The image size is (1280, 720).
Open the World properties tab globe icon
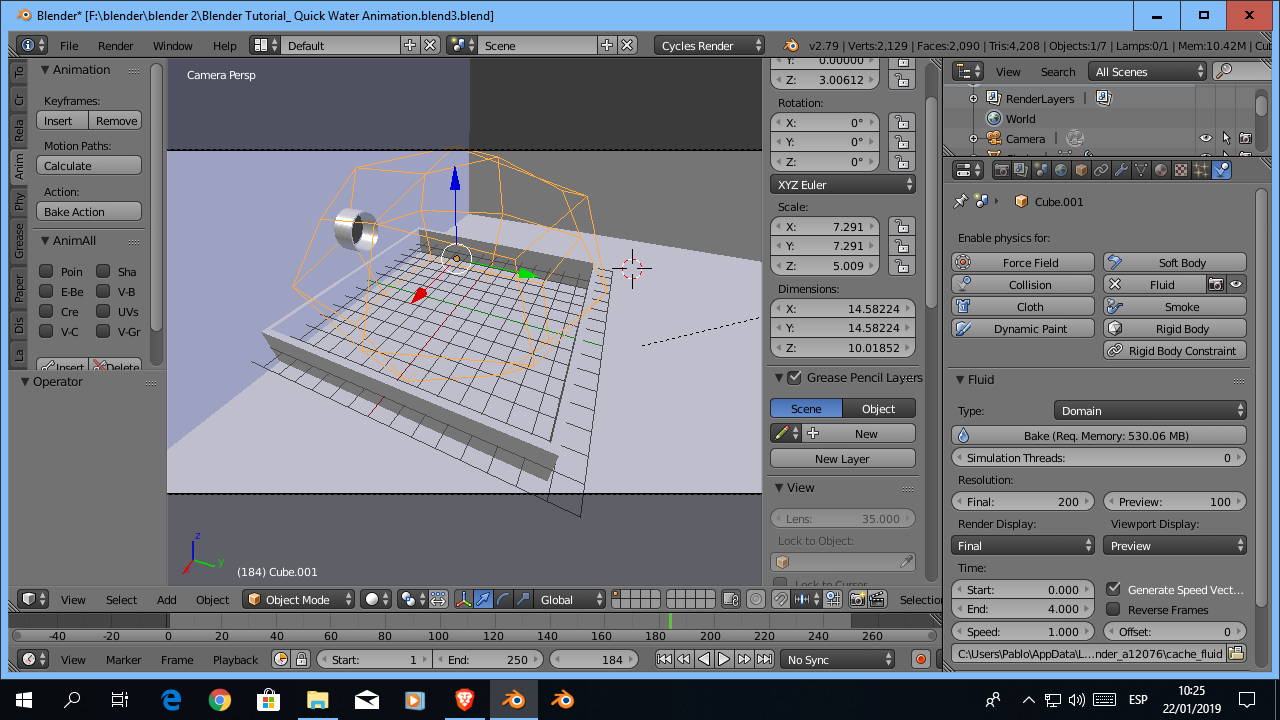[x=1061, y=170]
